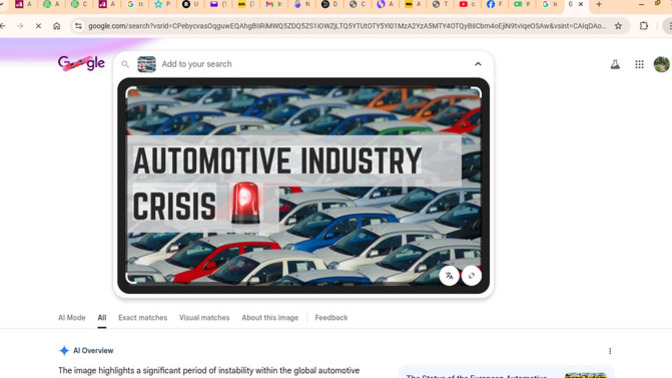The height and width of the screenshot is (378, 672).
Task: Collapse the image preview with the chevron
Action: tap(478, 64)
